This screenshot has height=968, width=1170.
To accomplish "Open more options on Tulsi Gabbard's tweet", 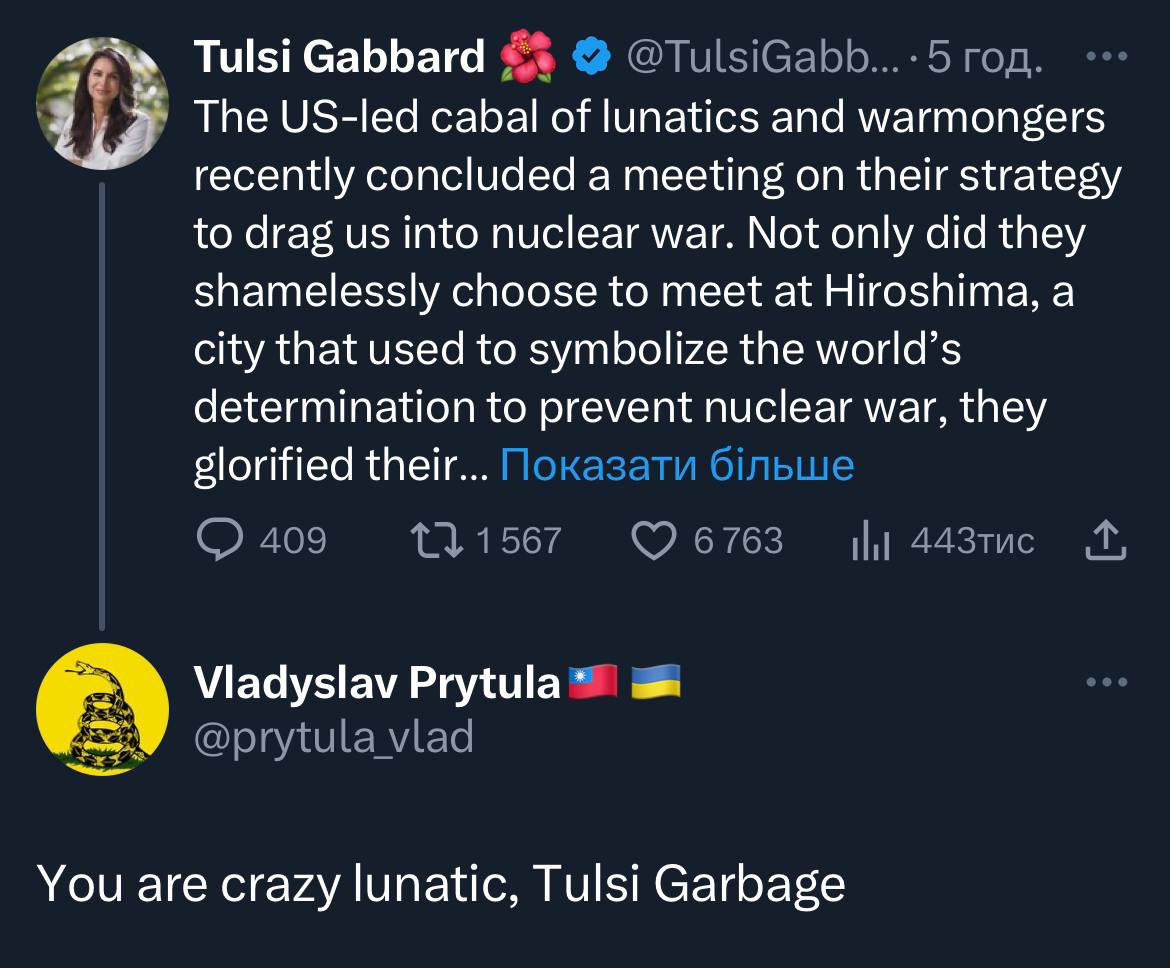I will 1106,57.
